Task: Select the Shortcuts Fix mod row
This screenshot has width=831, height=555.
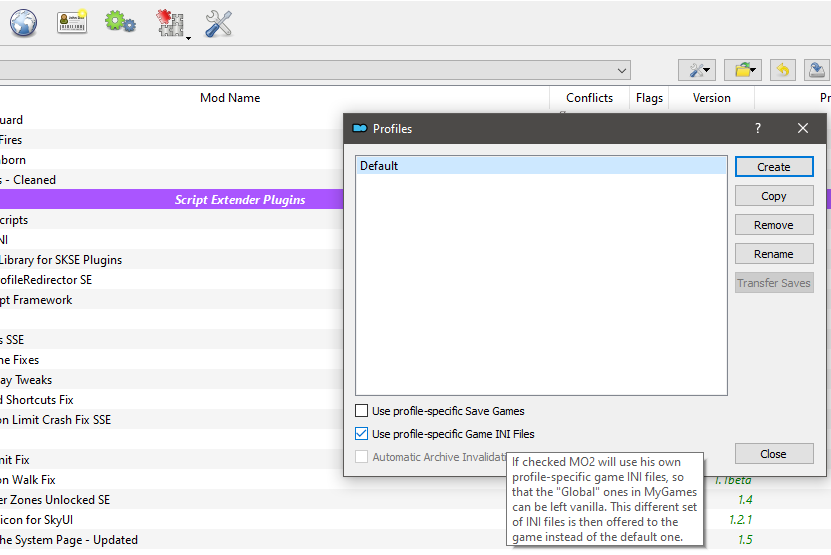Action: pos(172,400)
